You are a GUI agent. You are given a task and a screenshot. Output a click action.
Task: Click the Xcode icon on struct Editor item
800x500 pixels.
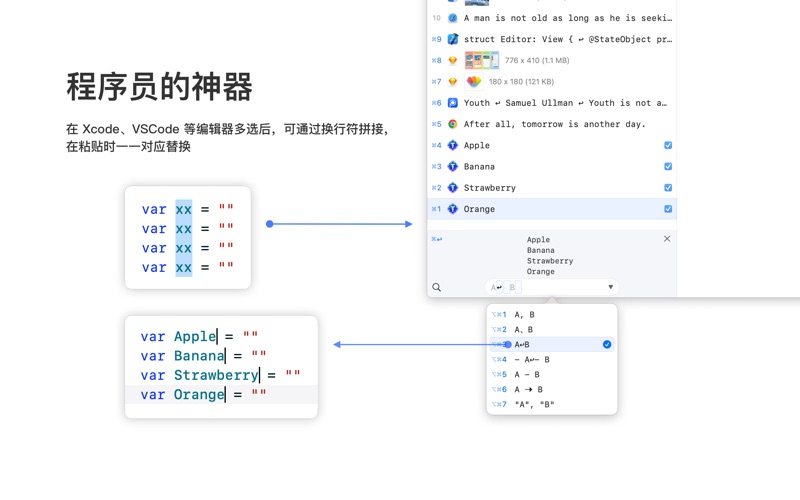pos(453,39)
